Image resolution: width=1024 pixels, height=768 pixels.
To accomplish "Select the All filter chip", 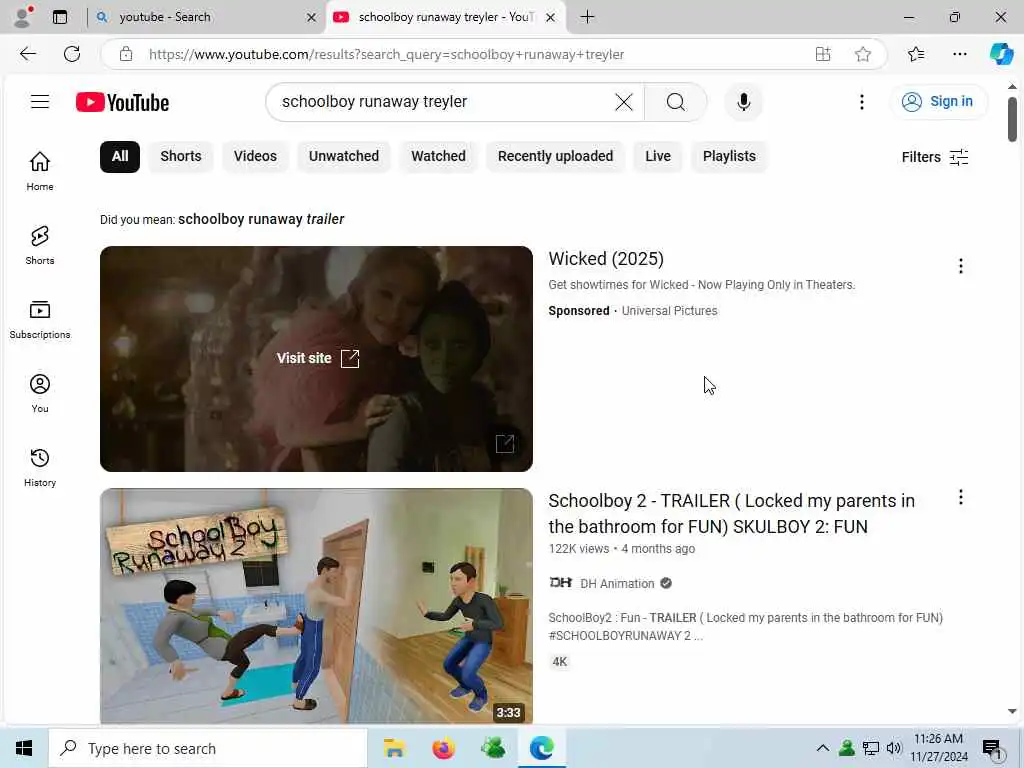I will point(120,157).
